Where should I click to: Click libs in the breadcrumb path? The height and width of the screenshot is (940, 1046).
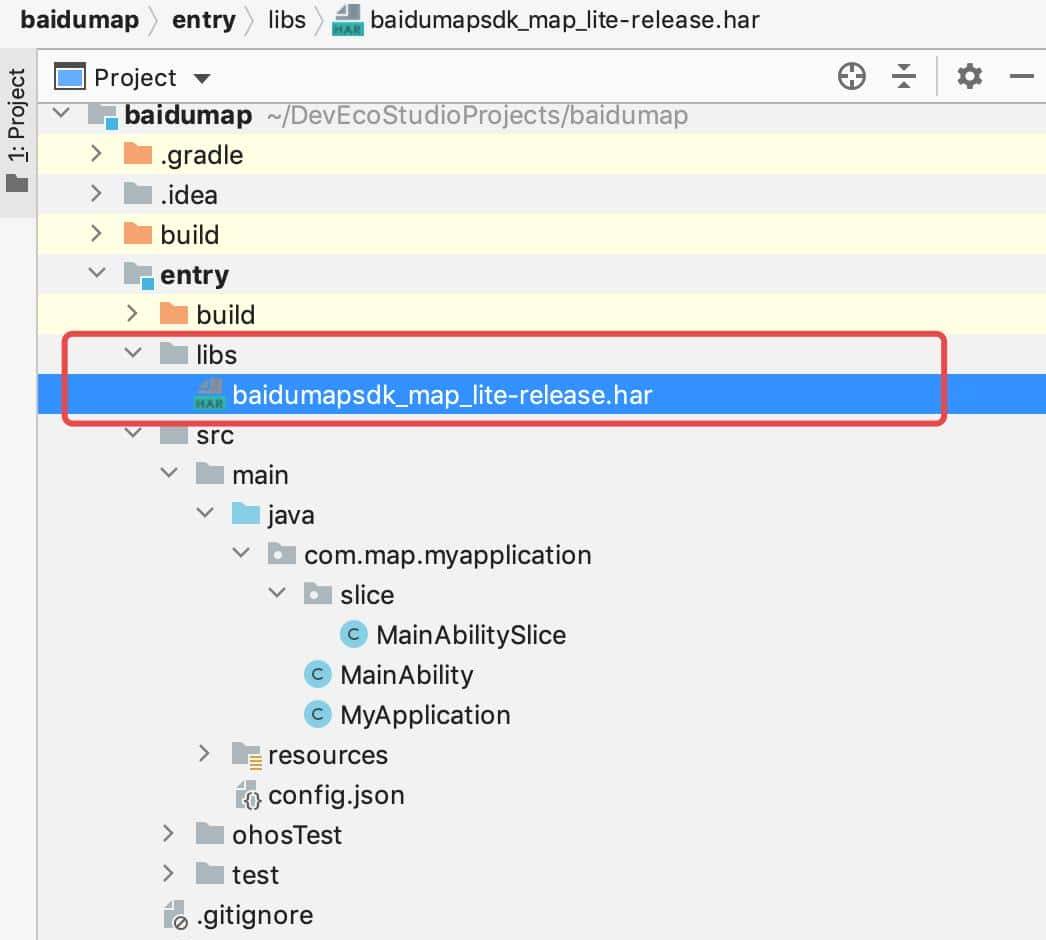(x=287, y=20)
